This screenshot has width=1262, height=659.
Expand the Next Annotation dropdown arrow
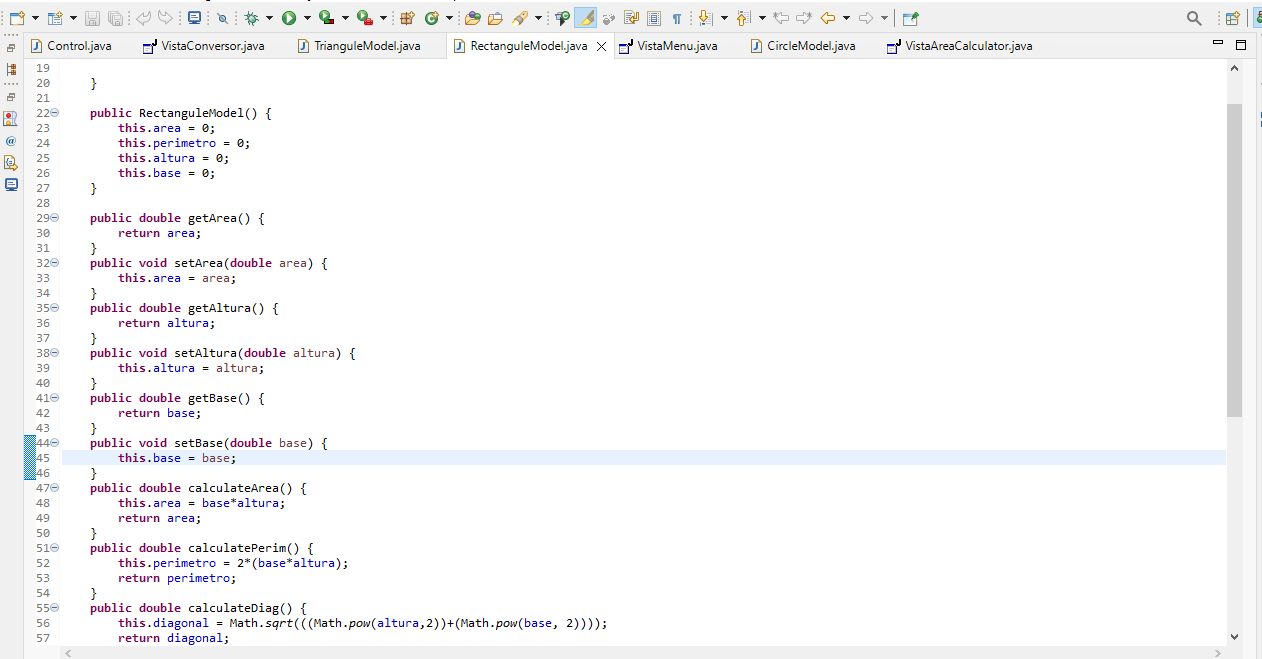[724, 18]
